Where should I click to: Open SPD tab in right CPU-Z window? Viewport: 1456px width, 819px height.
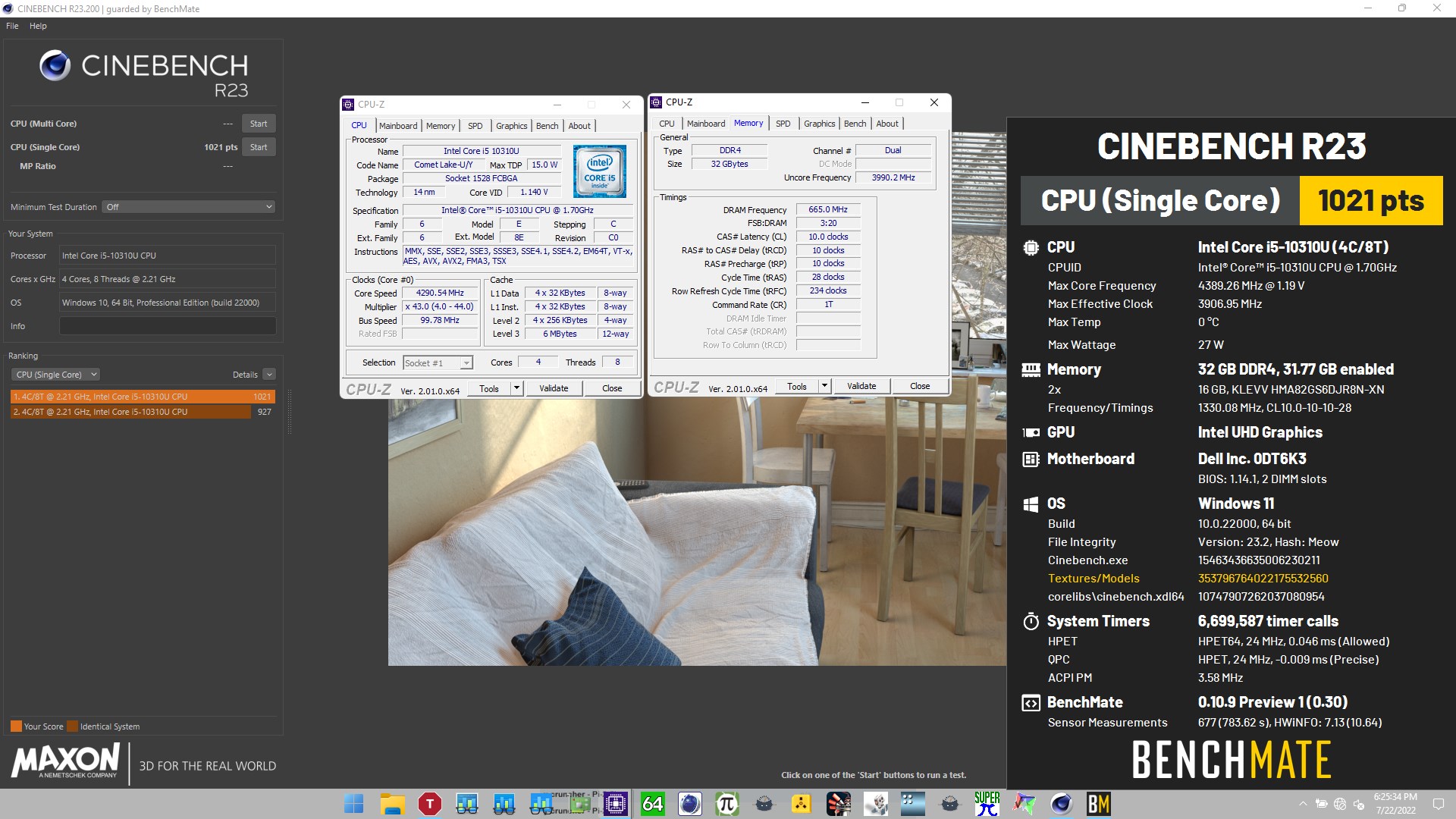tap(783, 124)
